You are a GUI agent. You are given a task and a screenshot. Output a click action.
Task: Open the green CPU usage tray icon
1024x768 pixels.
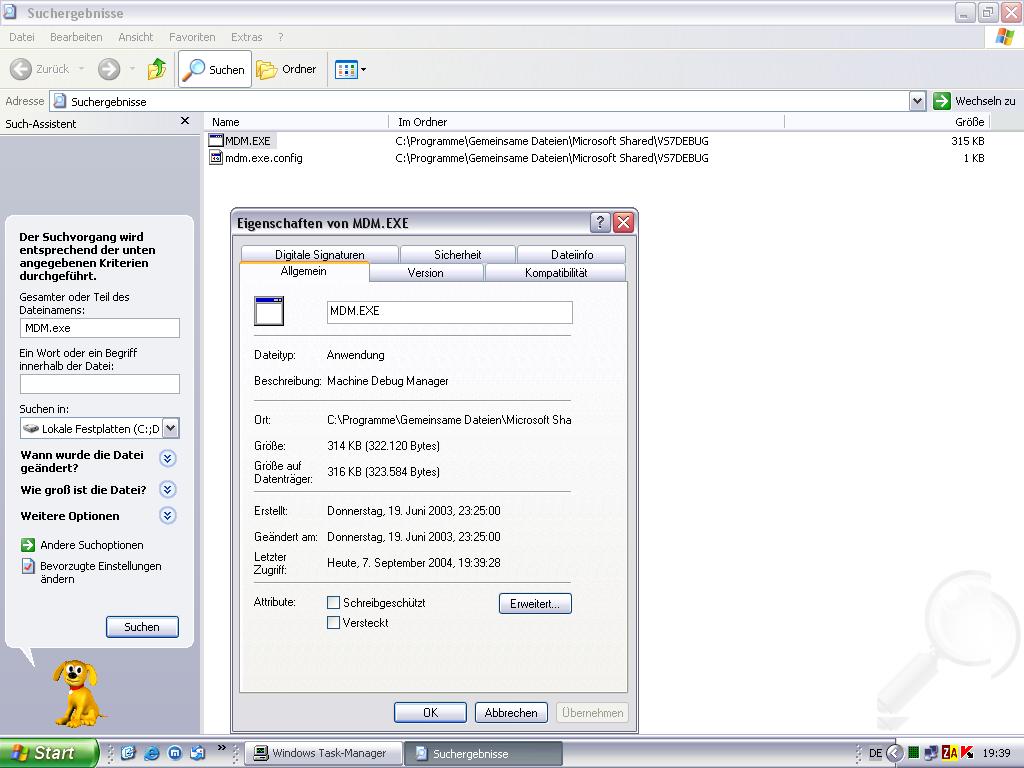coord(914,753)
